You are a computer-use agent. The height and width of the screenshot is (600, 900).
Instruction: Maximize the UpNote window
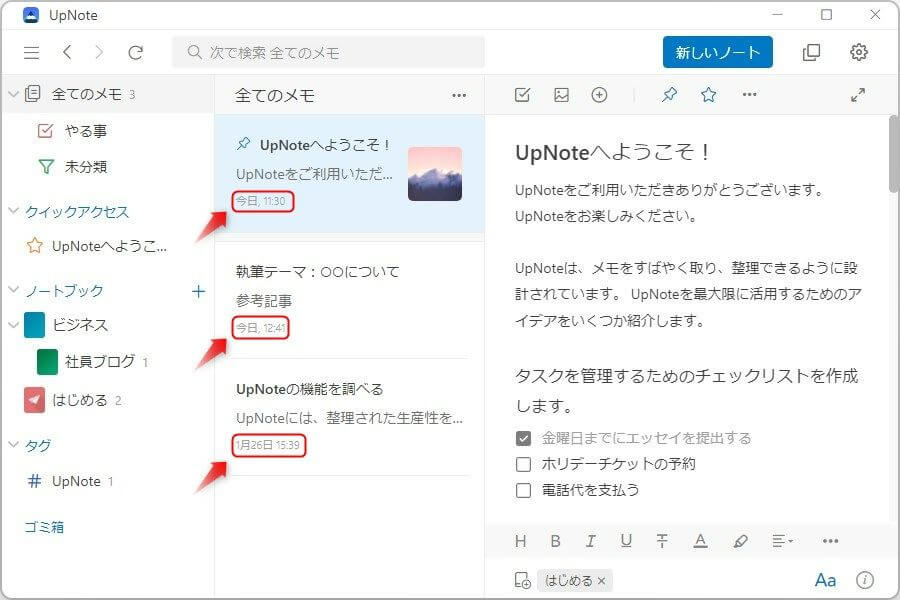point(827,14)
